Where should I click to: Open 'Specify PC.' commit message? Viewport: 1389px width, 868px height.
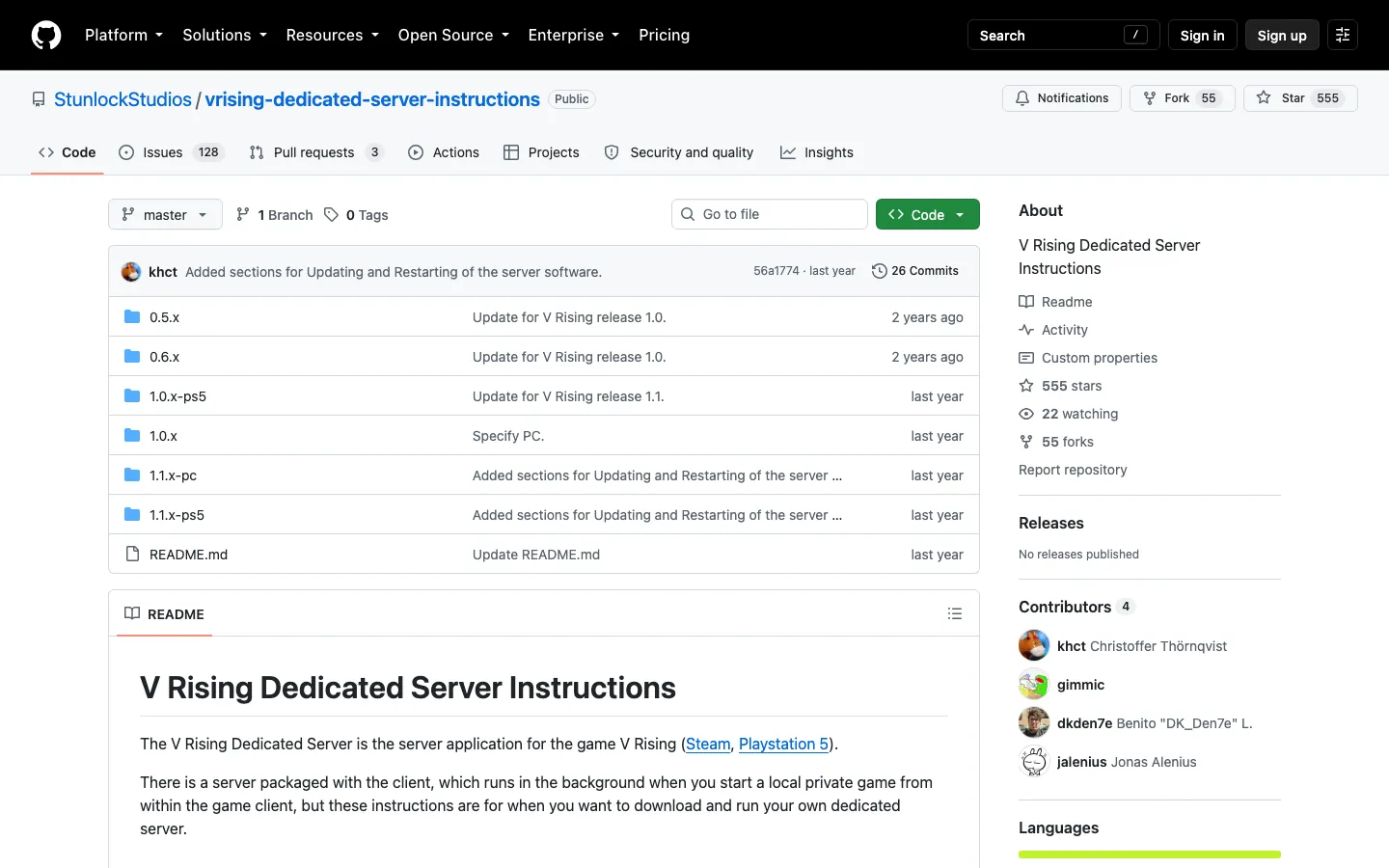coord(508,436)
